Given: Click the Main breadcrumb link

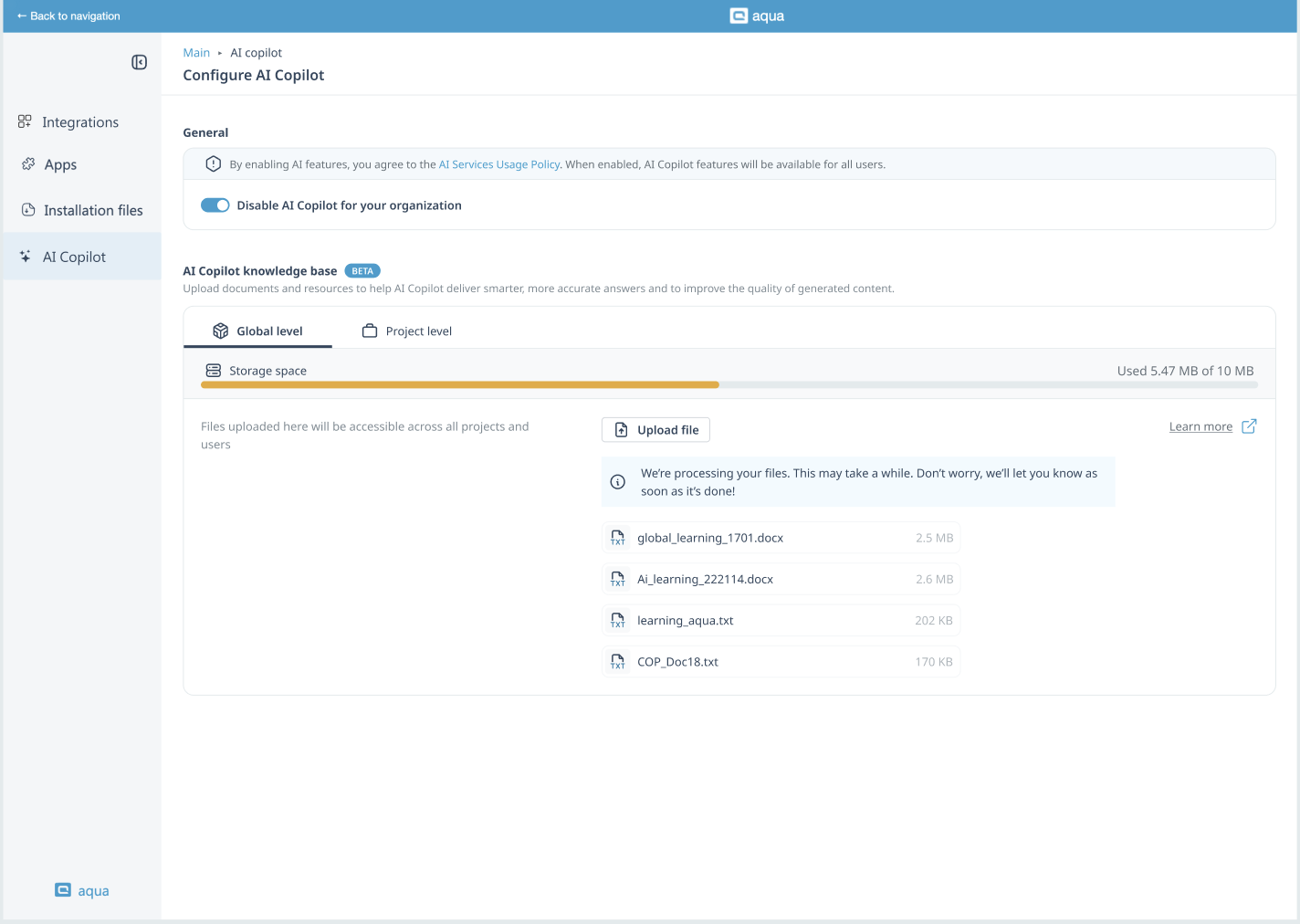Looking at the screenshot, I should (x=196, y=53).
